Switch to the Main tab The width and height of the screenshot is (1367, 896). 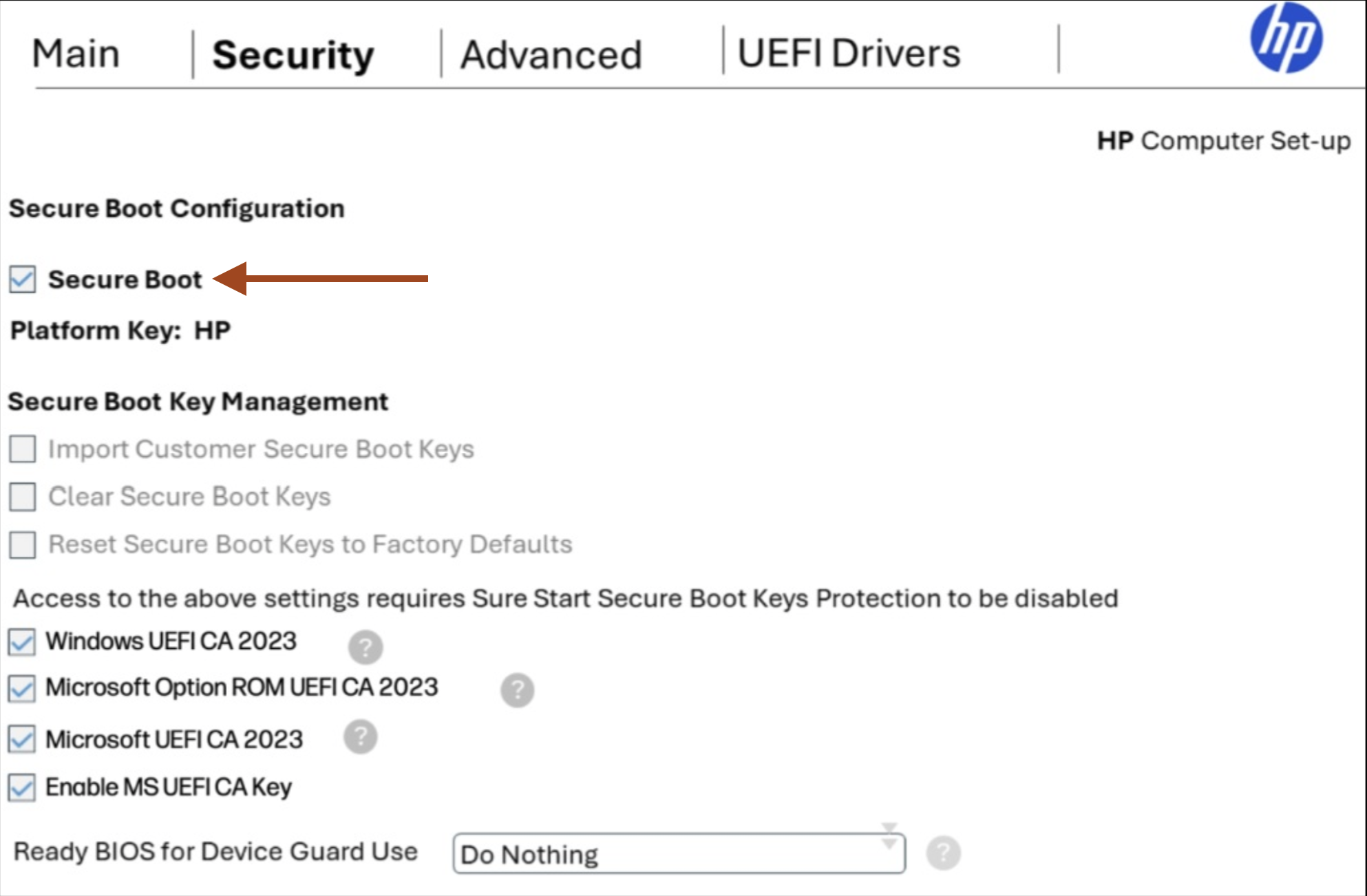click(x=76, y=54)
